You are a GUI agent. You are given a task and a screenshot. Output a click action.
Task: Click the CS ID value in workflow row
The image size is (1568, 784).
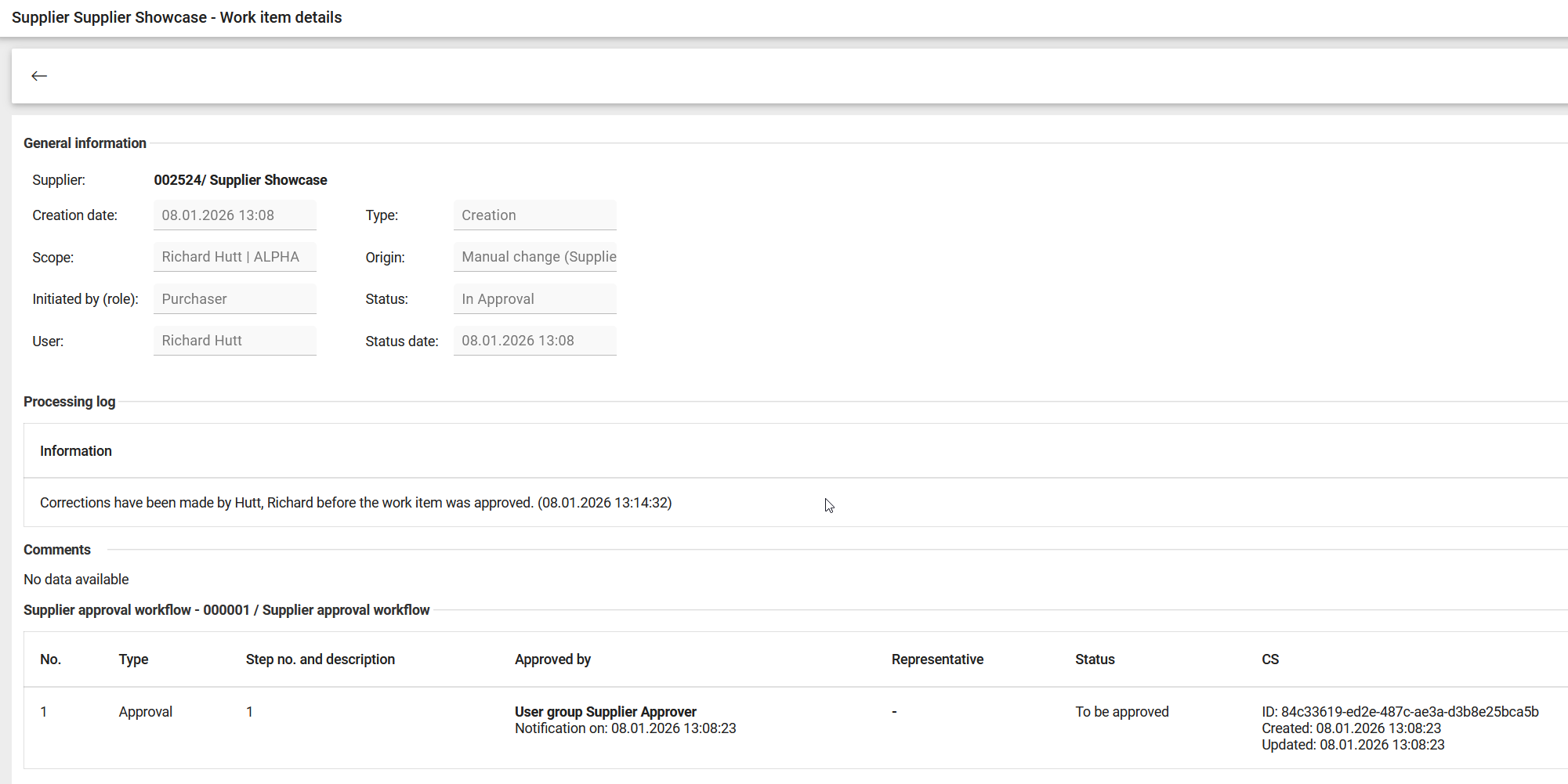[x=1400, y=712]
